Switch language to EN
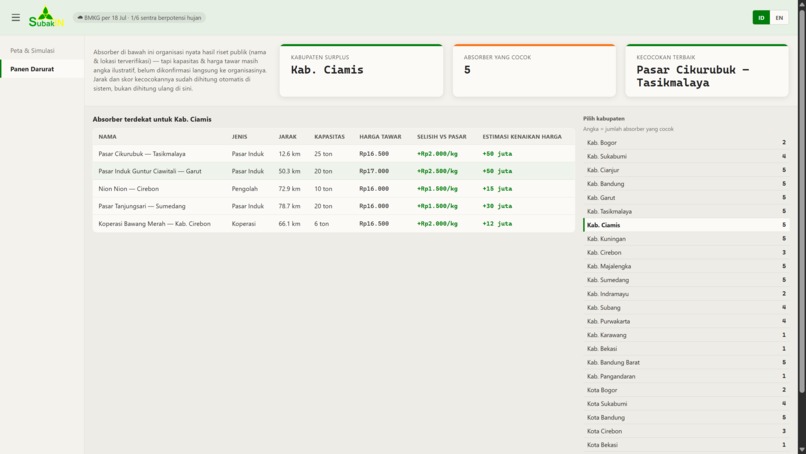Viewport: 806px width, 454px height. [779, 17]
